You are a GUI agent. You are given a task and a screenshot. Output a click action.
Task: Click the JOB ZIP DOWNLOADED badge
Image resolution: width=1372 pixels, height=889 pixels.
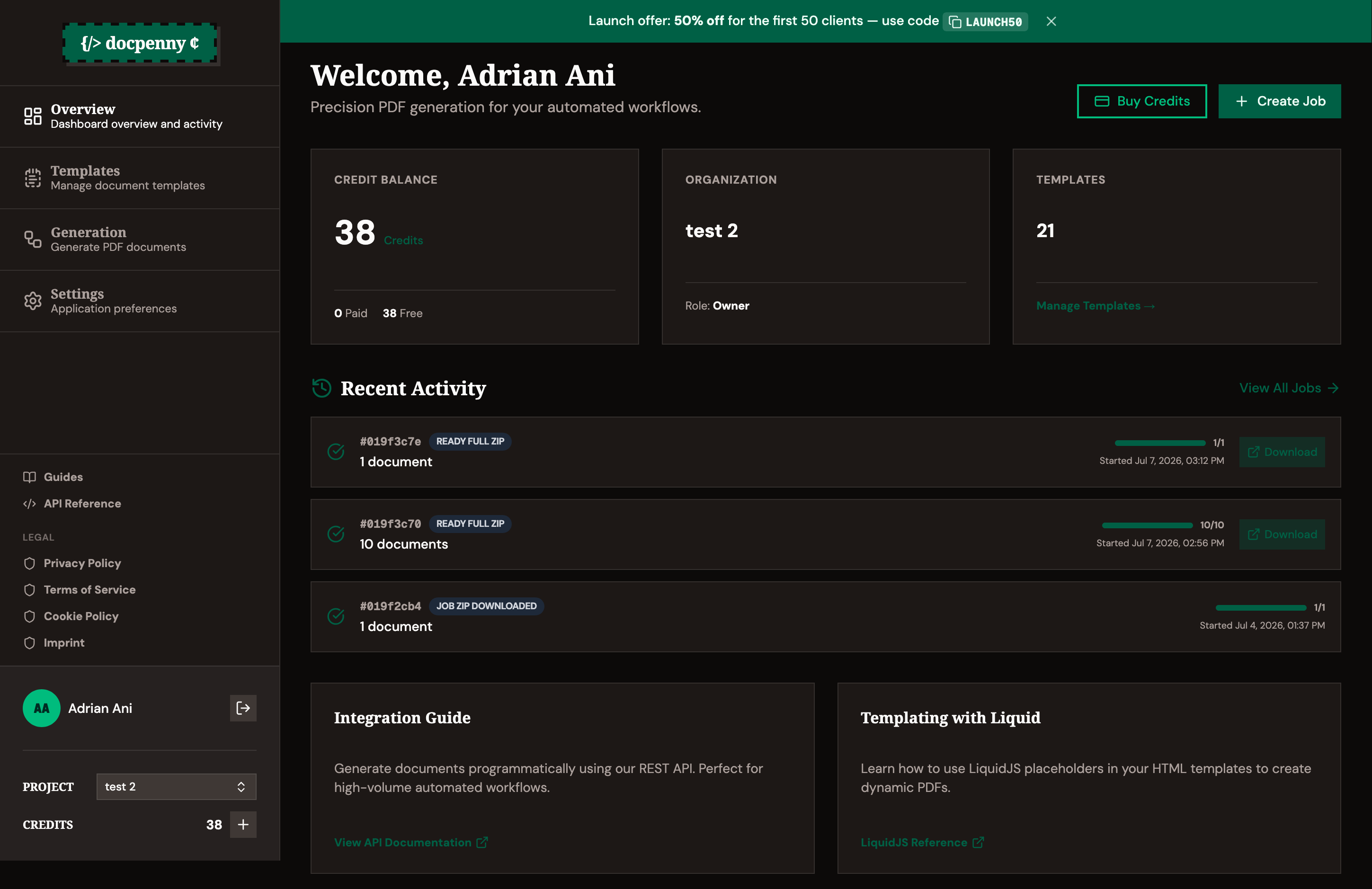coord(486,606)
